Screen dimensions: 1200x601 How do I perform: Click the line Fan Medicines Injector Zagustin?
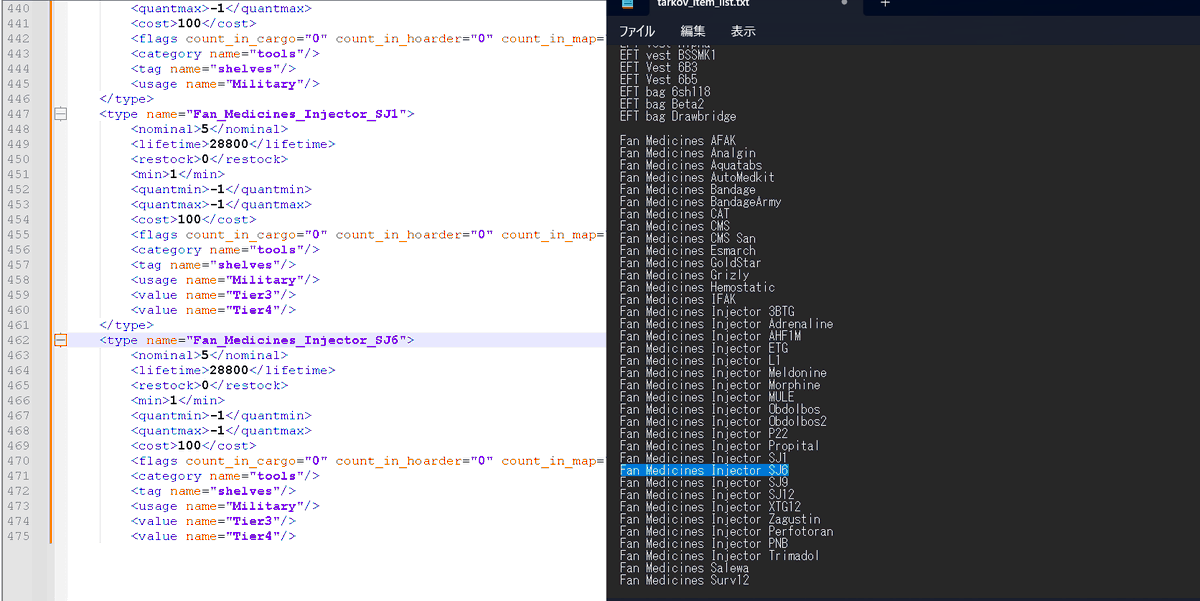[720, 519]
